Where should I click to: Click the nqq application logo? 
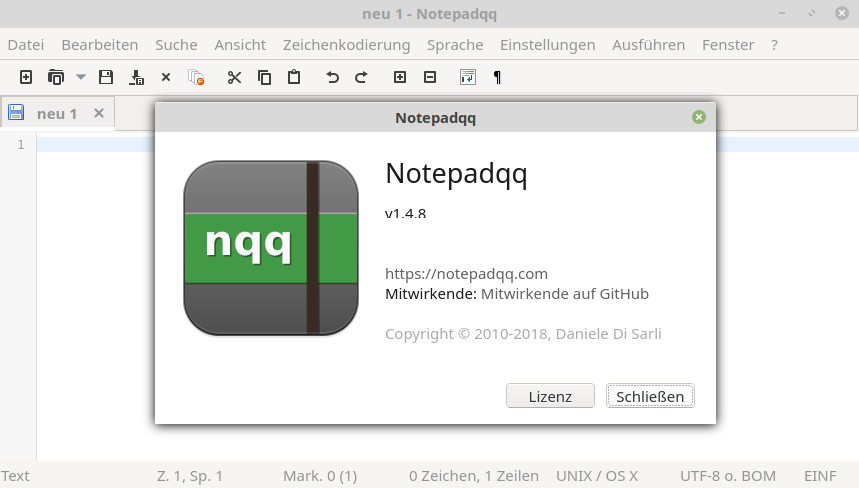pyautogui.click(x=271, y=248)
